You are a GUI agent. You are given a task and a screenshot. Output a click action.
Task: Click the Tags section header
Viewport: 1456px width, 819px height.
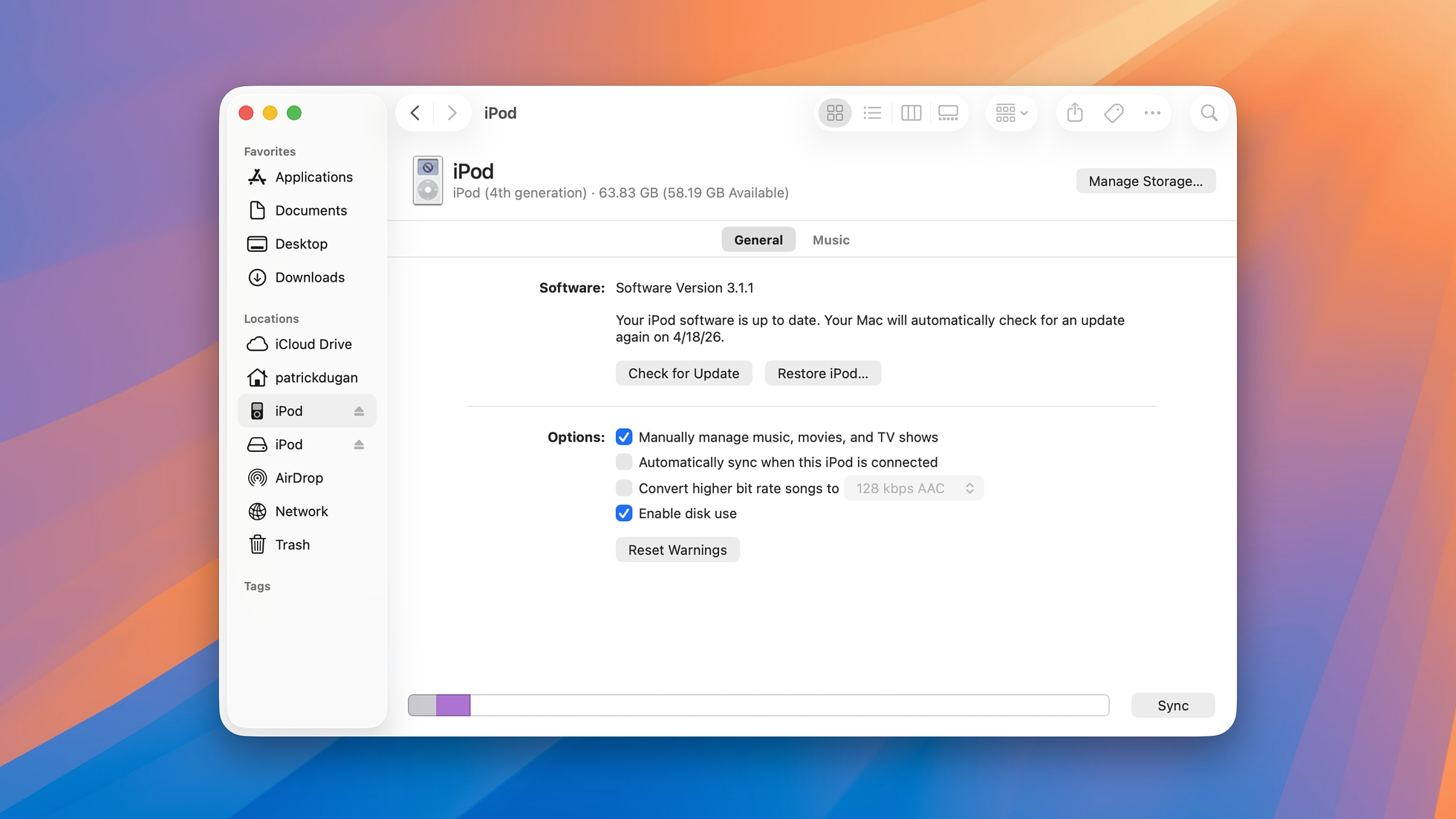257,586
